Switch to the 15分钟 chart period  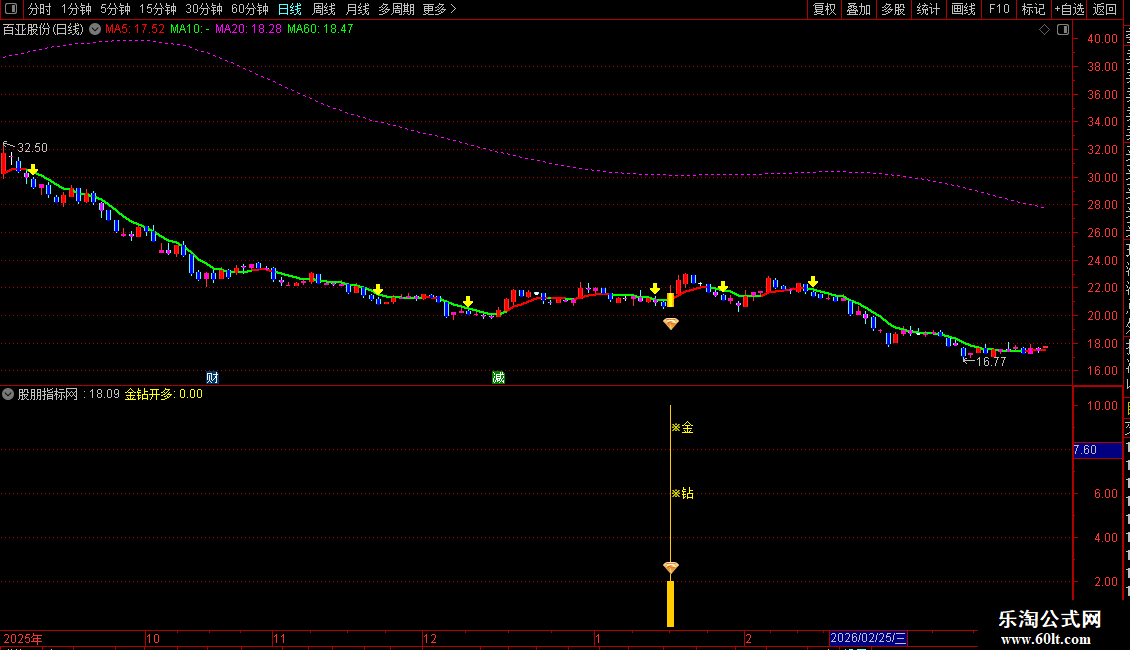[158, 9]
